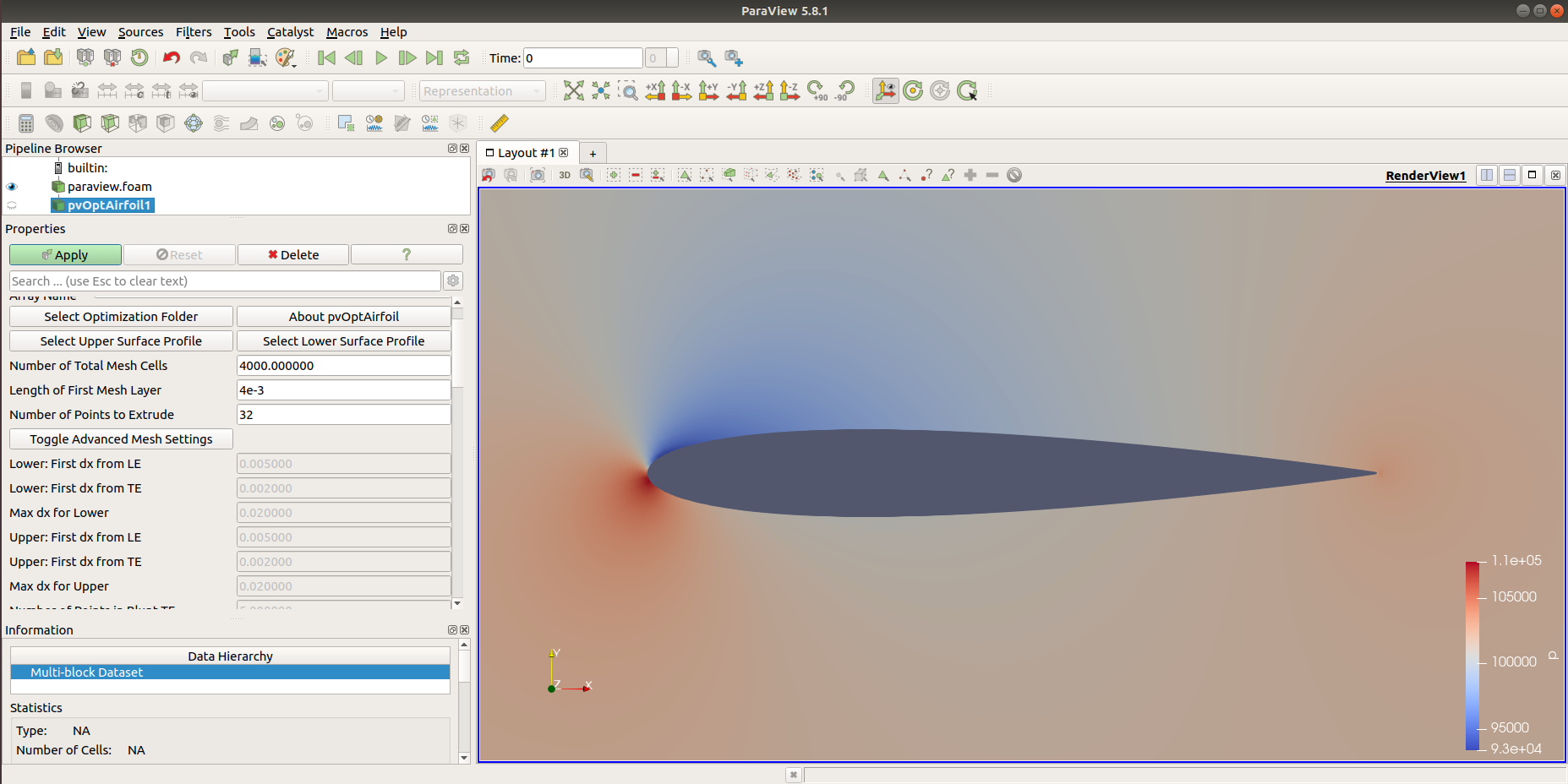Click the Delete button in Properties
The image size is (1568, 784).
pyautogui.click(x=293, y=255)
